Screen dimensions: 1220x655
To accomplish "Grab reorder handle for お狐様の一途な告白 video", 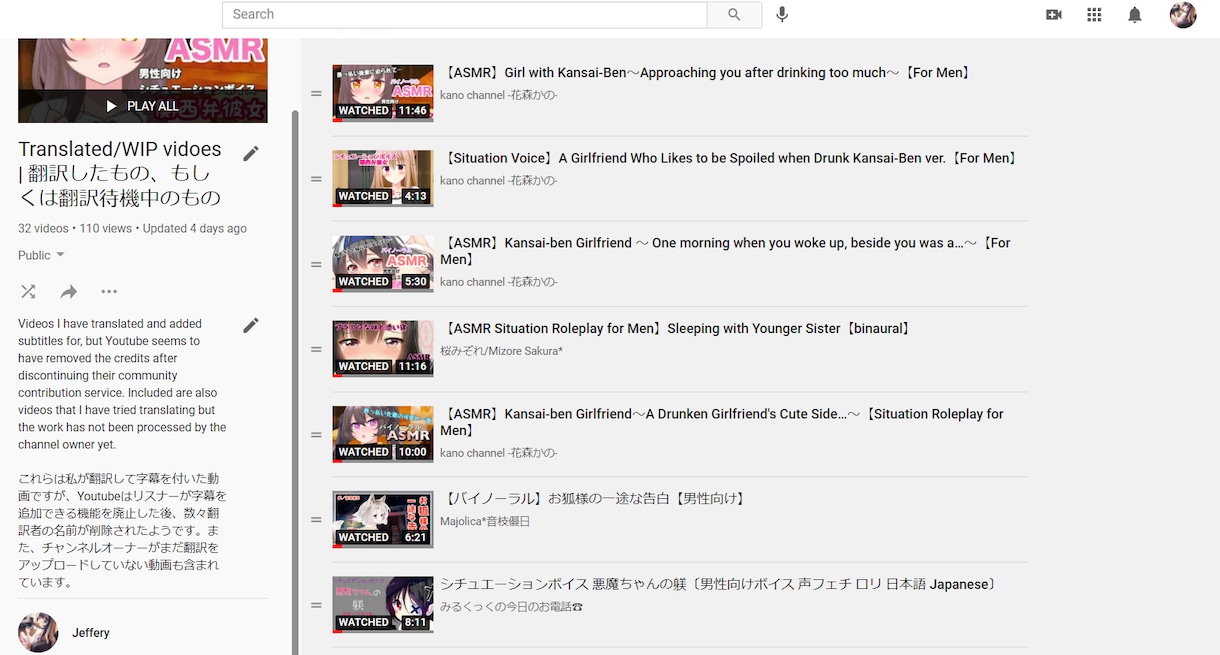I will coord(316,520).
